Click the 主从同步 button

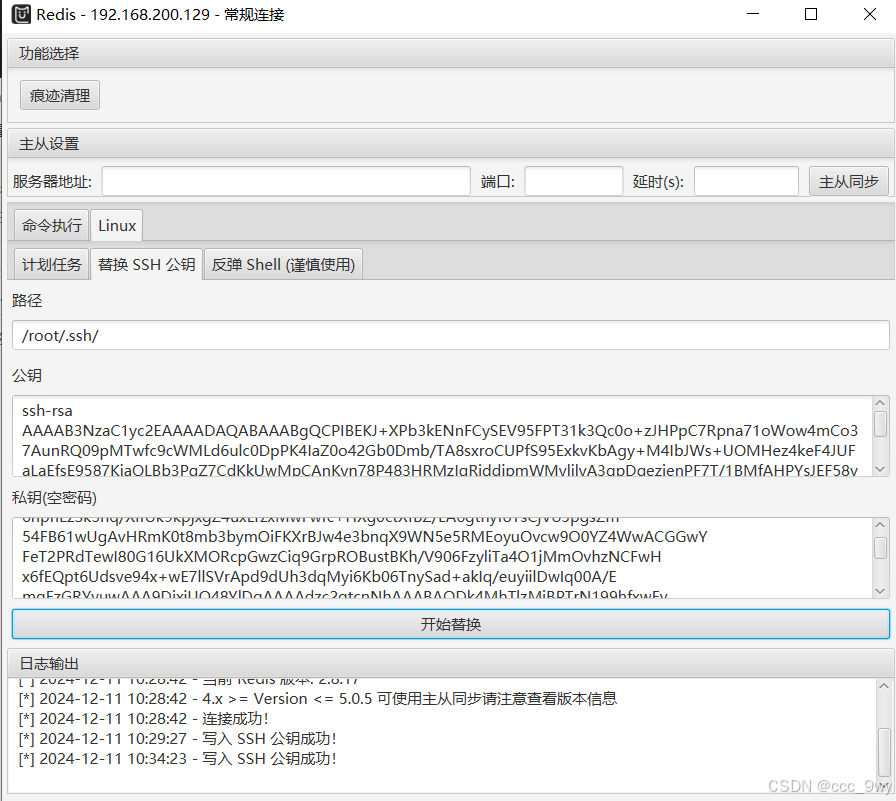(x=849, y=182)
